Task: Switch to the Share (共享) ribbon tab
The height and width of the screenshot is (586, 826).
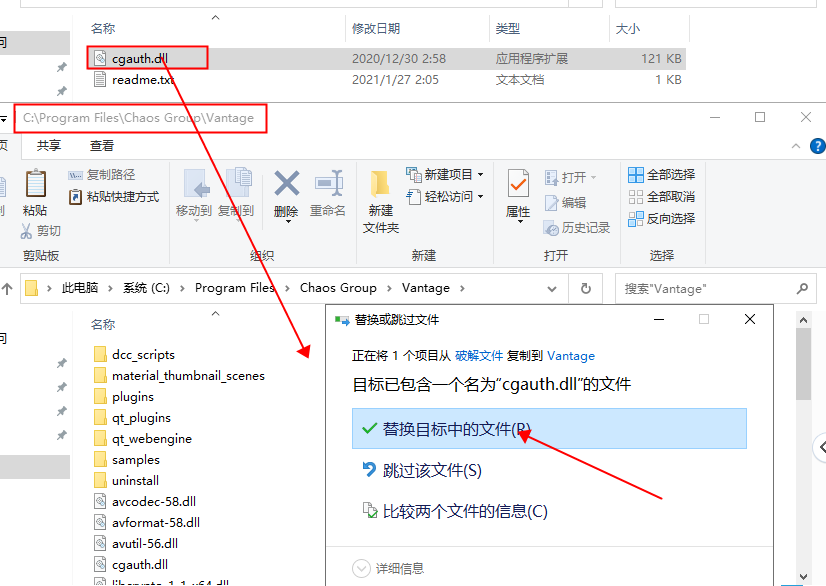Action: coord(49,146)
